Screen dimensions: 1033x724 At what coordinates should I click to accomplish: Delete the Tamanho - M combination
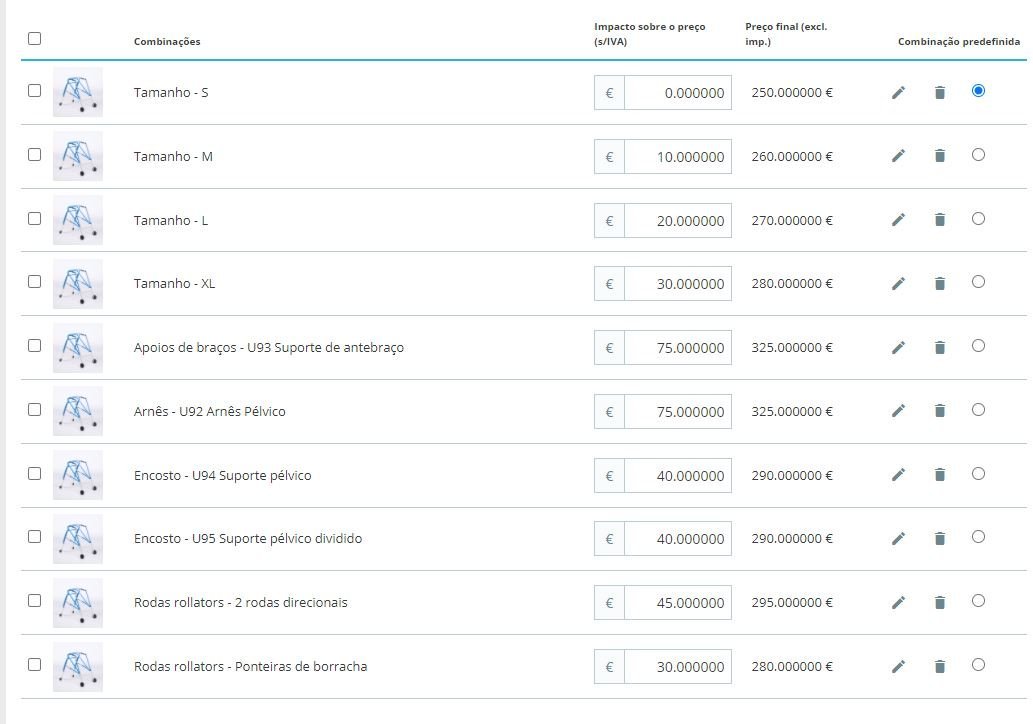(x=940, y=156)
